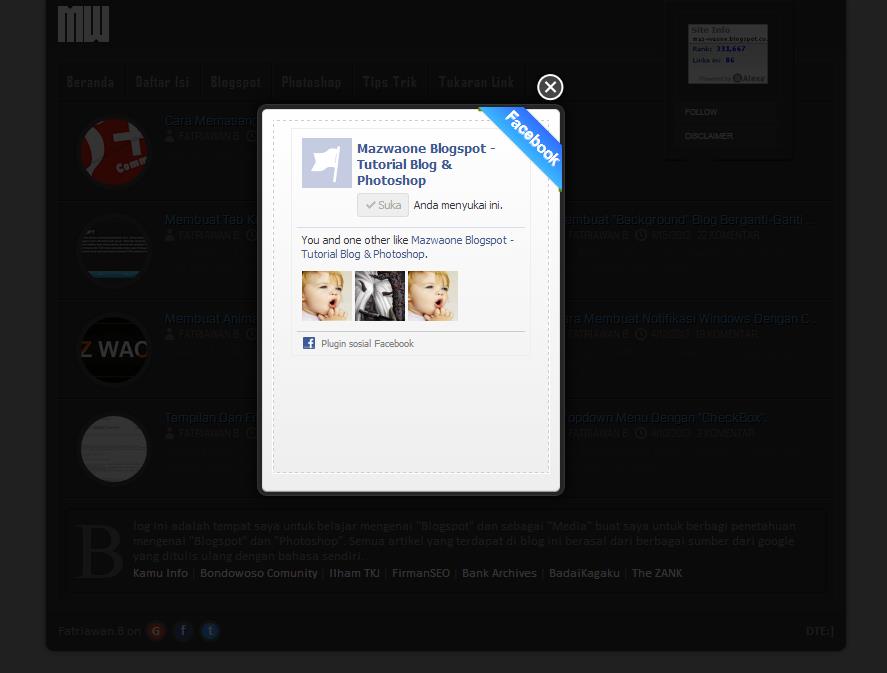Click the Facebook logo icon beside Plugin sosial
Screen dimensions: 887x673
click(309, 343)
